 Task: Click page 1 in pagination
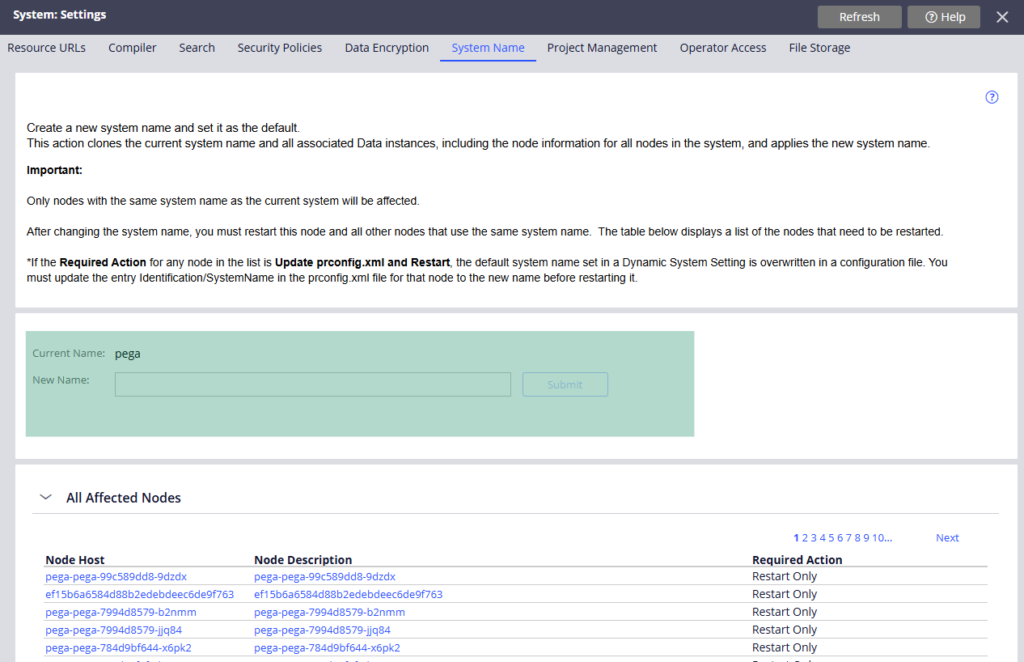point(796,538)
